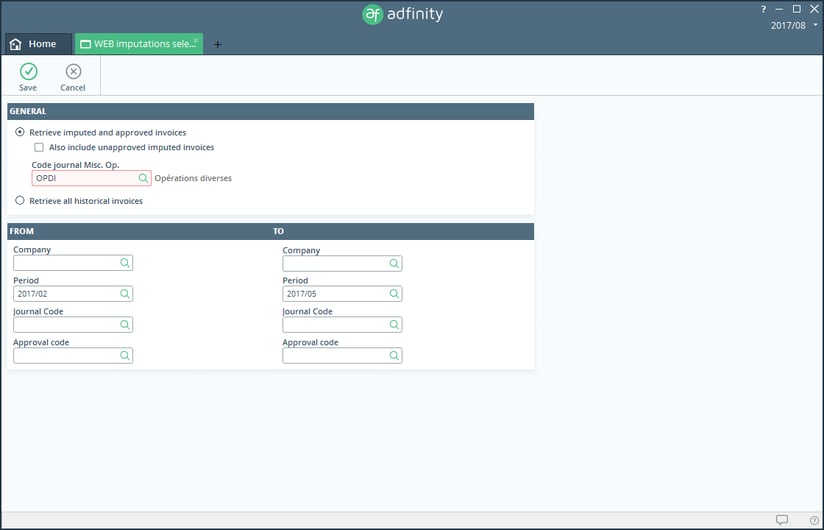Close the WEB imputations selection tab
Screen dimensions: 824x530
pos(196,41)
